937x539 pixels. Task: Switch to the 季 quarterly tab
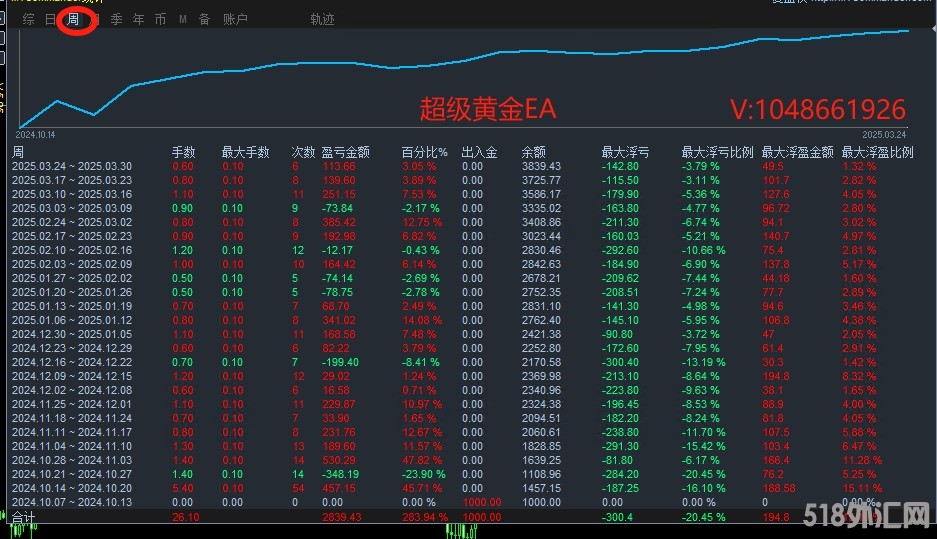pyautogui.click(x=116, y=19)
